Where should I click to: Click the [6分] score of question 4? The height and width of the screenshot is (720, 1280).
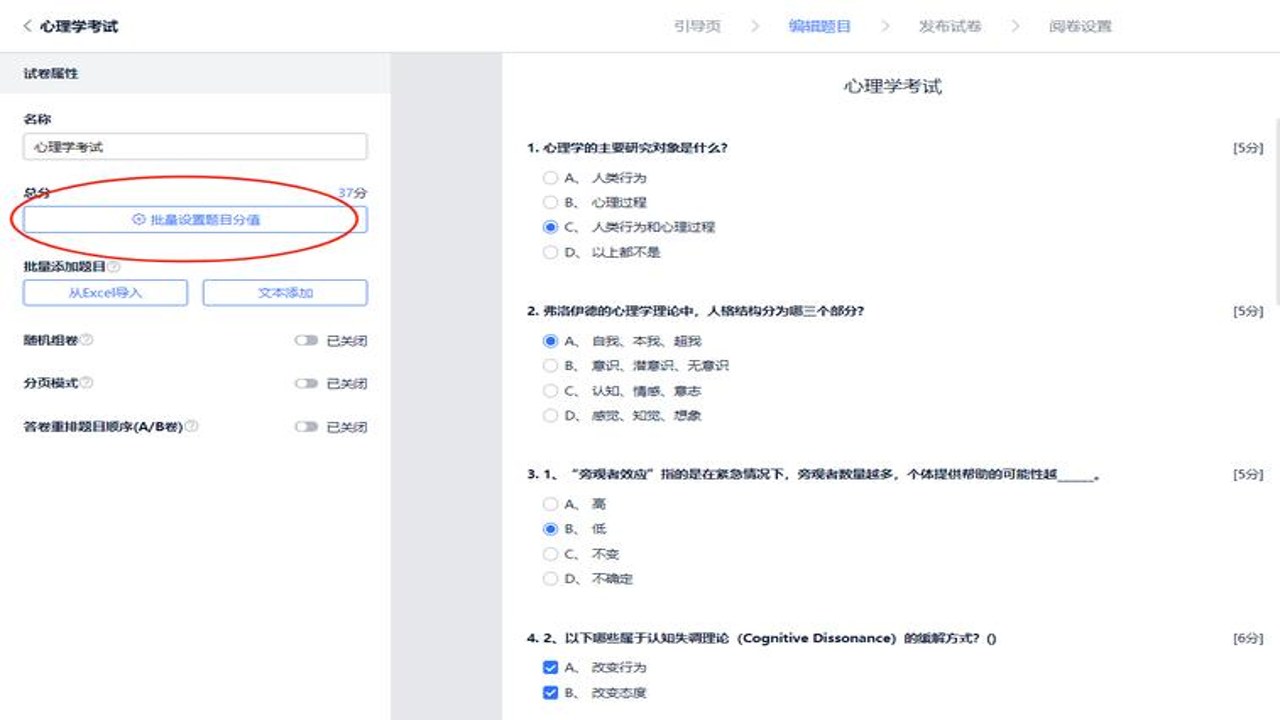click(x=1248, y=638)
